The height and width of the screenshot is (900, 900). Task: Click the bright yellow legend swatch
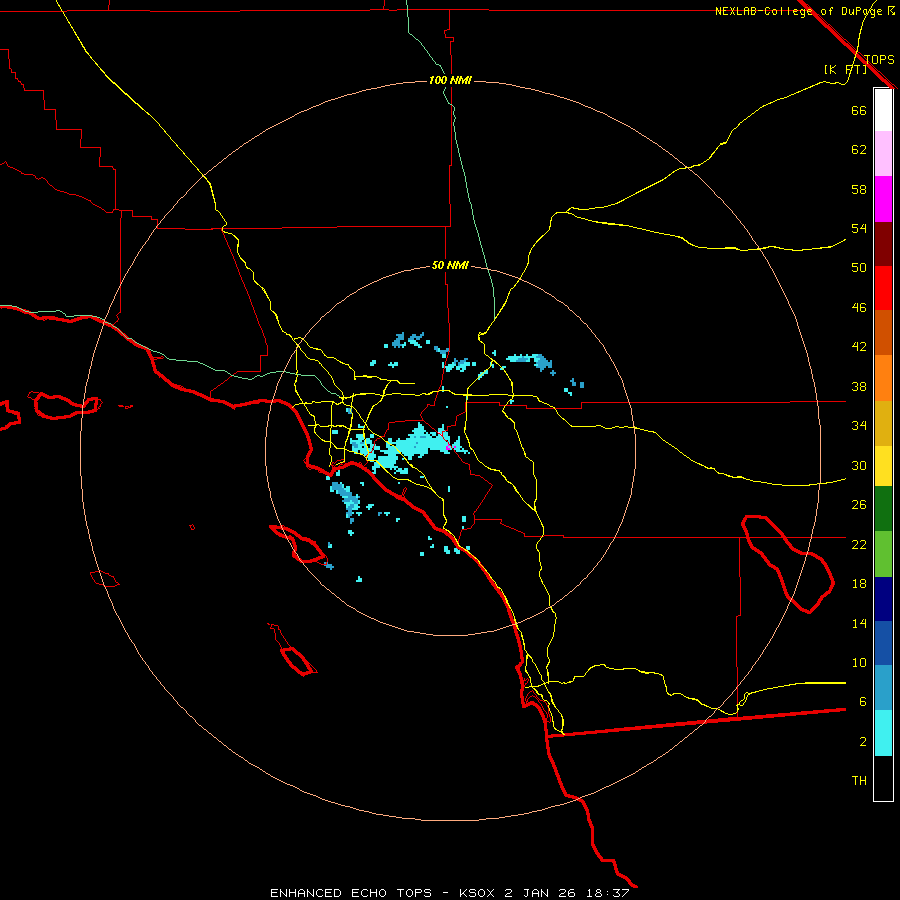[x=883, y=466]
